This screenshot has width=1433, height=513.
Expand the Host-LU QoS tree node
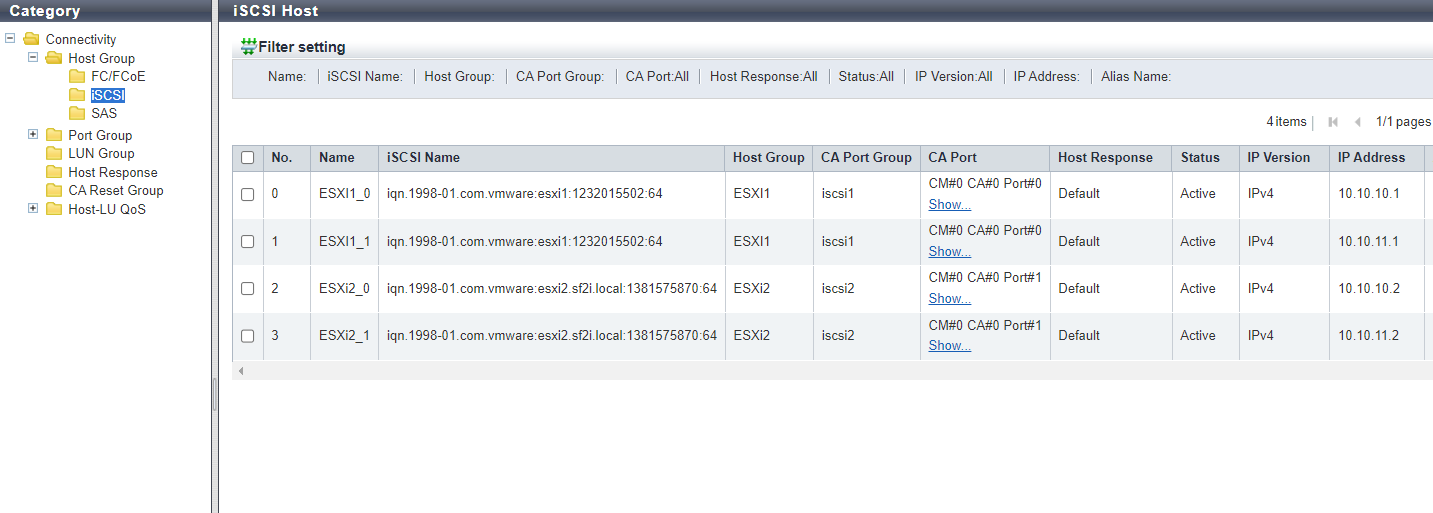(x=33, y=209)
